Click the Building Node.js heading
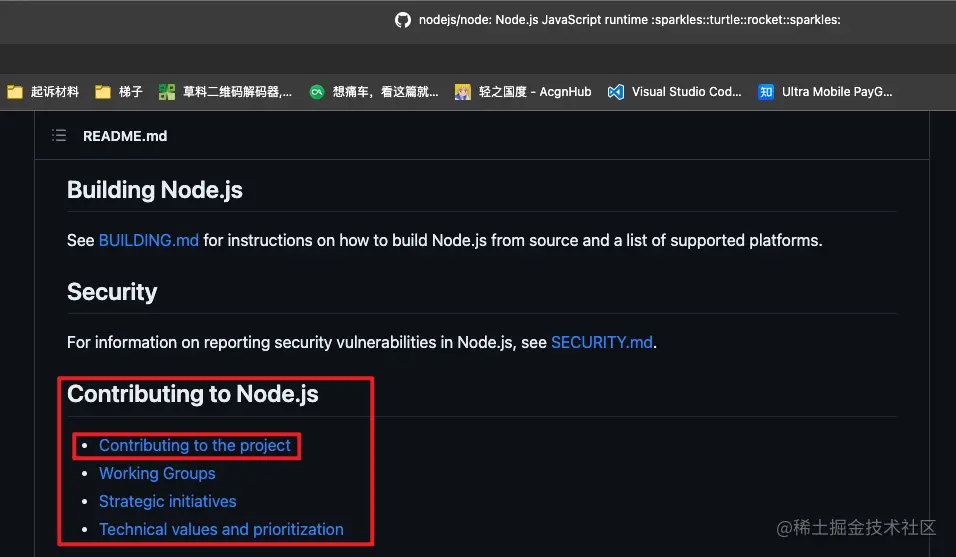The image size is (956, 557). [x=155, y=190]
